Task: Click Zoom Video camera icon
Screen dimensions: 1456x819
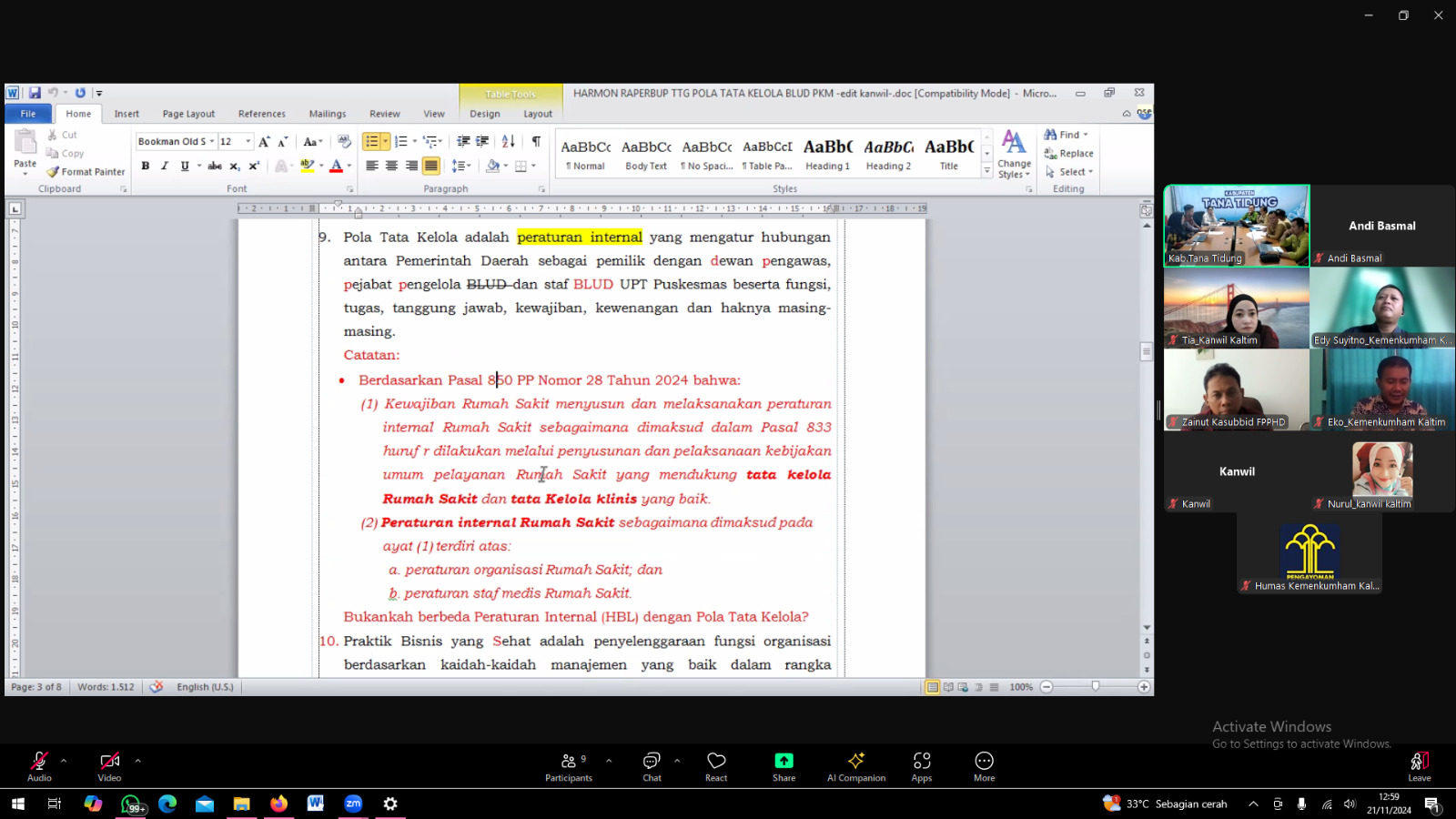Action: [x=109, y=760]
